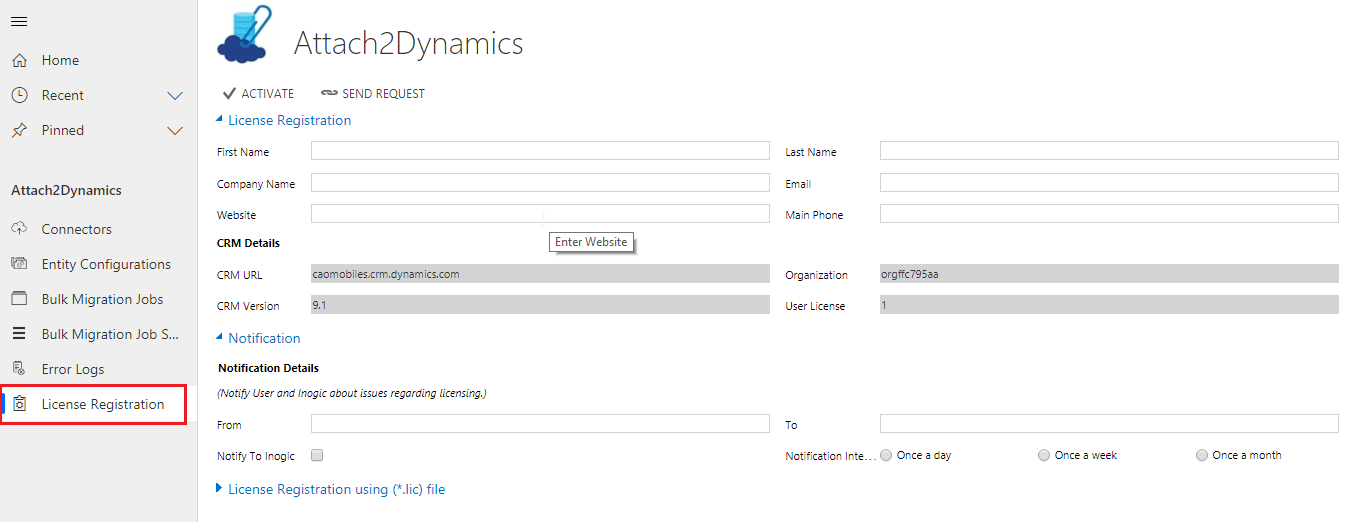Click the License Registration section heading
1357x522 pixels.
[x=290, y=120]
